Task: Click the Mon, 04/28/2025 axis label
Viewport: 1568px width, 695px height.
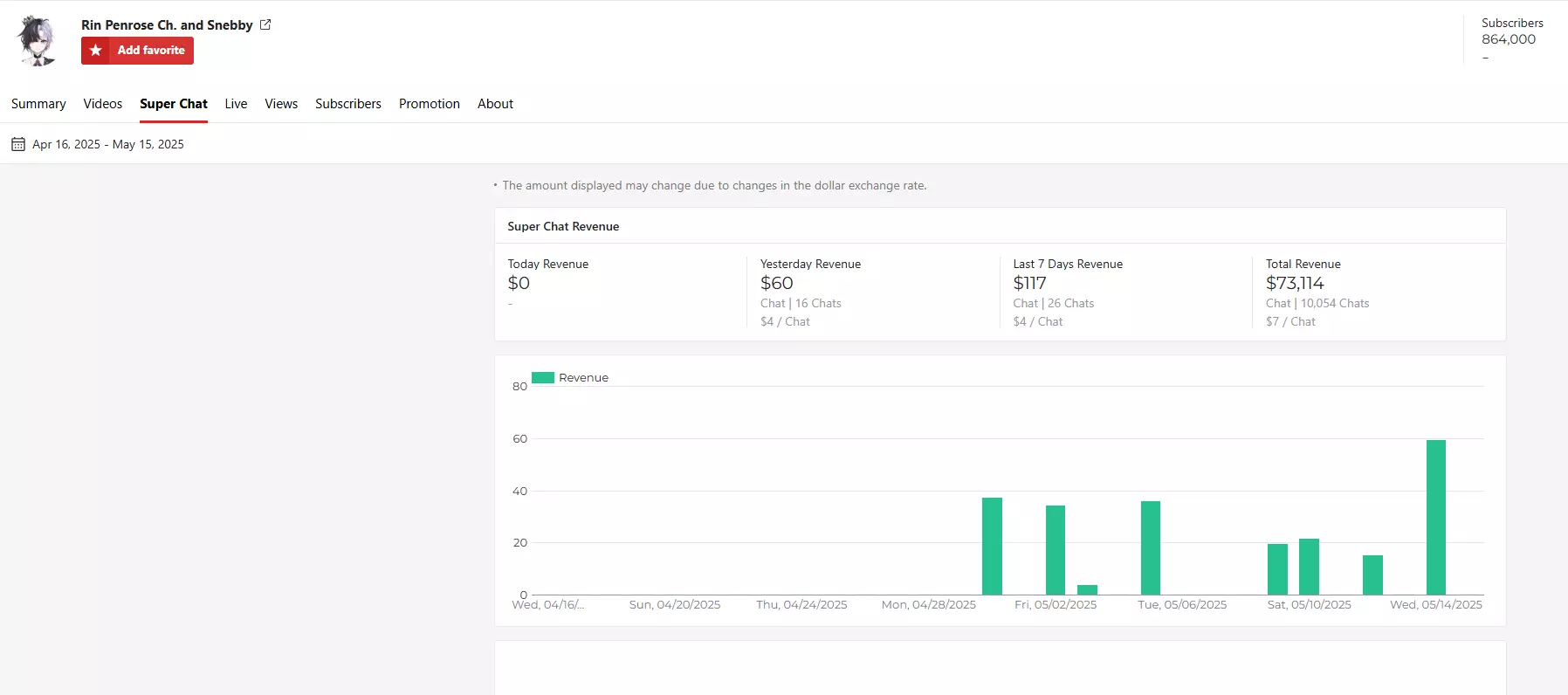Action: point(929,604)
